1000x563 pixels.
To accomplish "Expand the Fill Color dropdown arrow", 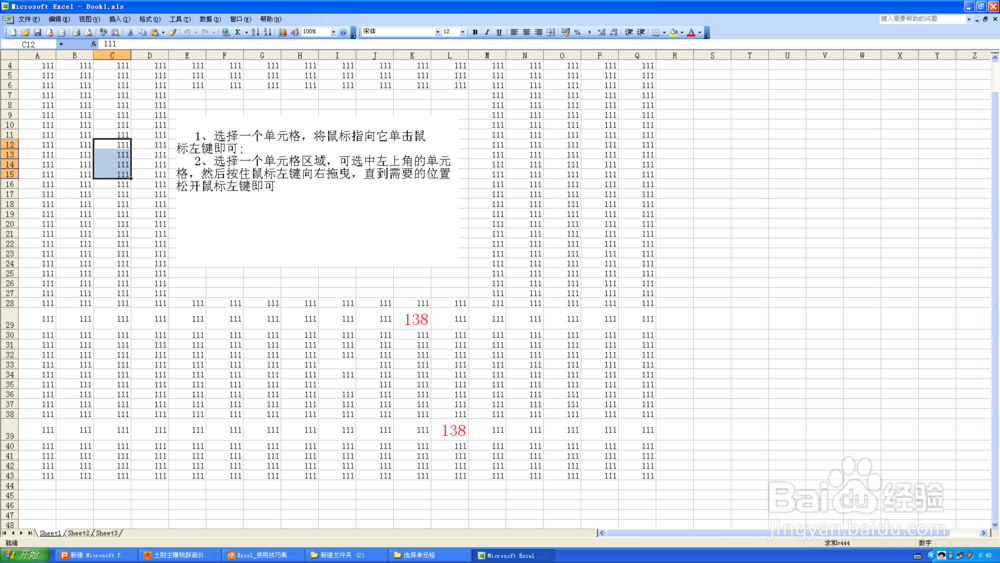I will tap(682, 32).
